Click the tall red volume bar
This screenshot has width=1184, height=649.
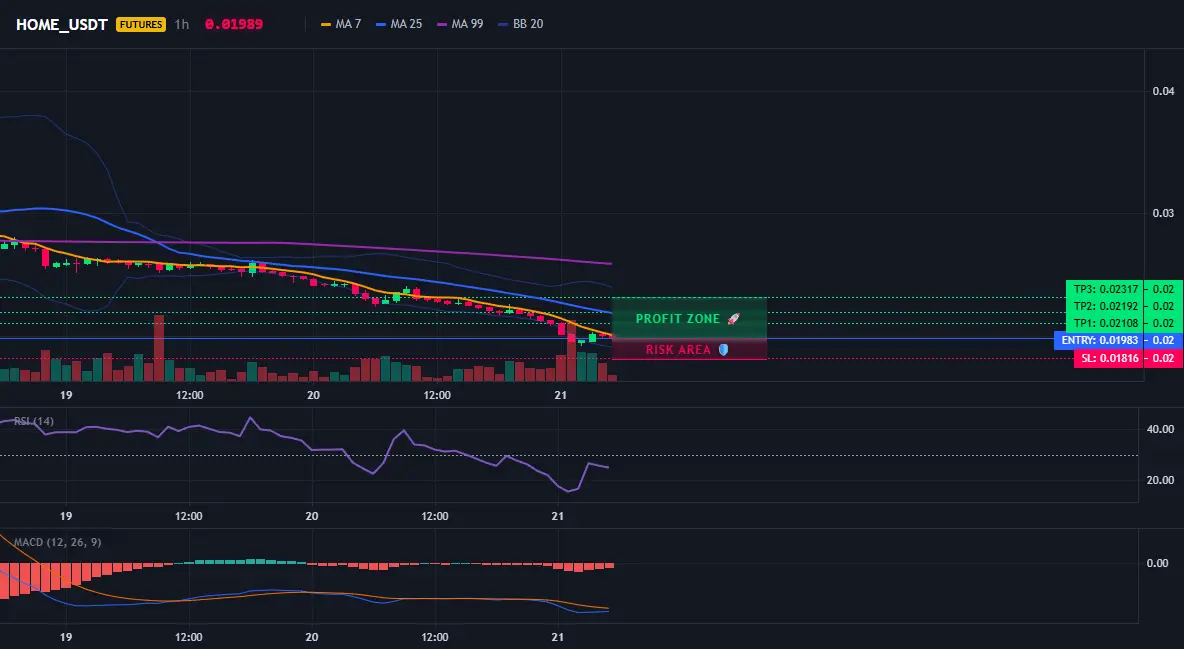pos(159,348)
